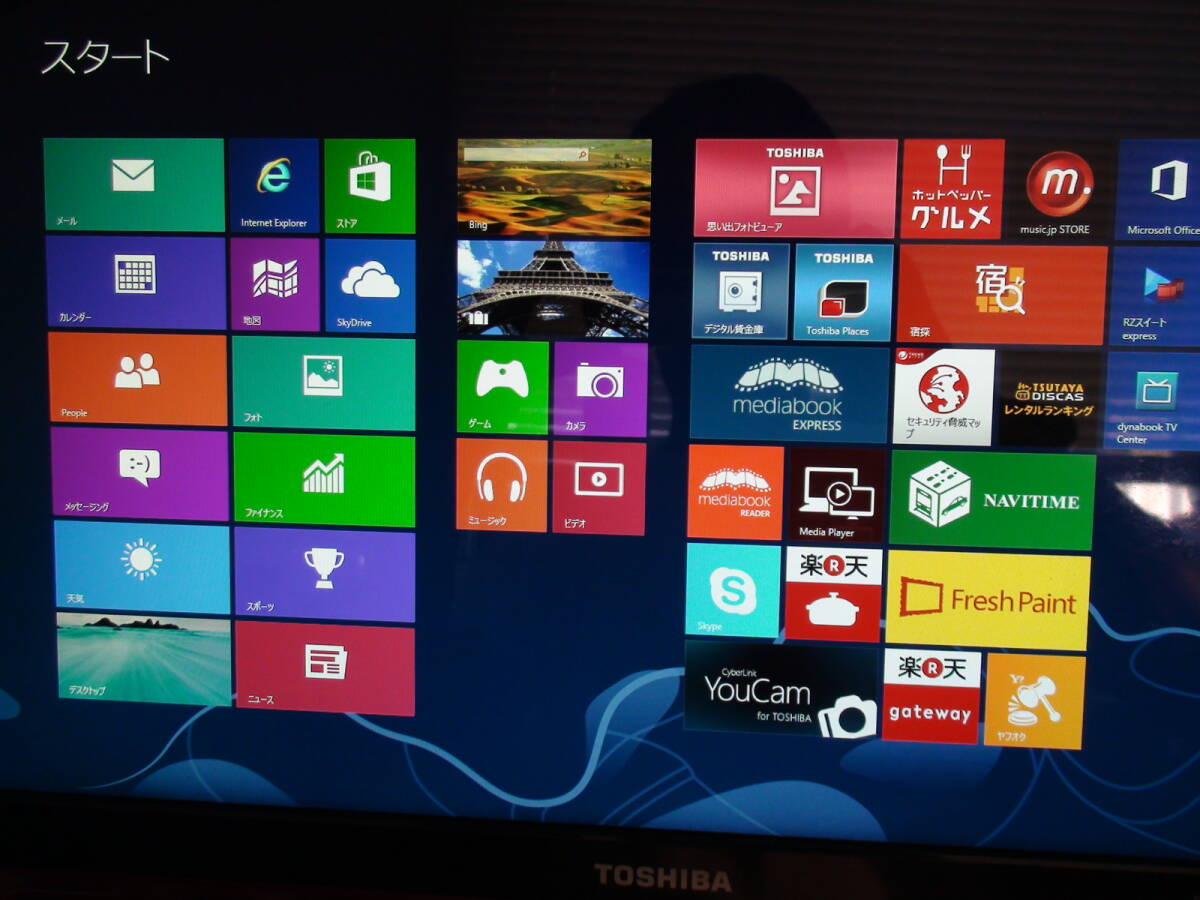Open the Finance (ファイナンス) tile
The image size is (1200, 900).
coord(324,479)
